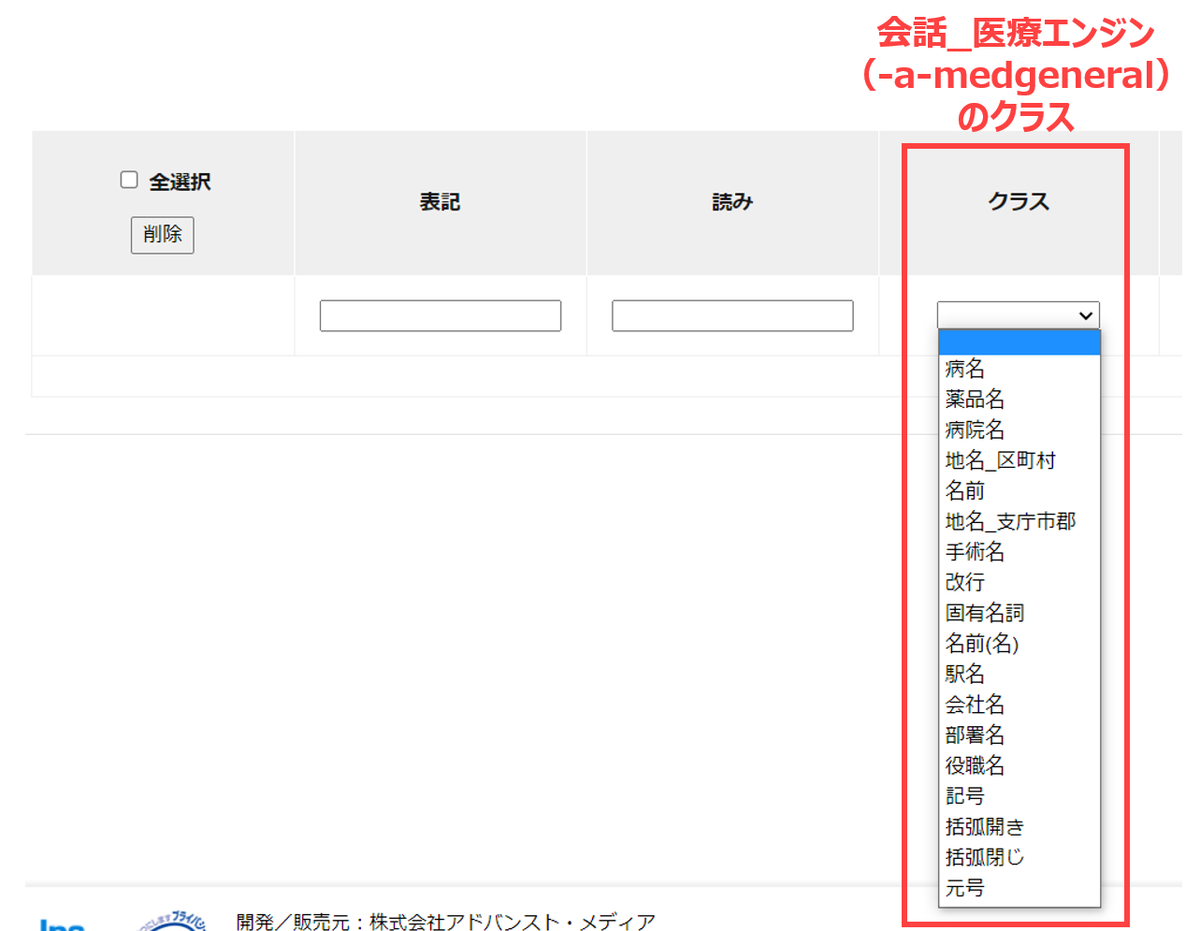Image resolution: width=1200 pixels, height=931 pixels.
Task: Select the 括弧閉じ option
Action: [x=1019, y=857]
